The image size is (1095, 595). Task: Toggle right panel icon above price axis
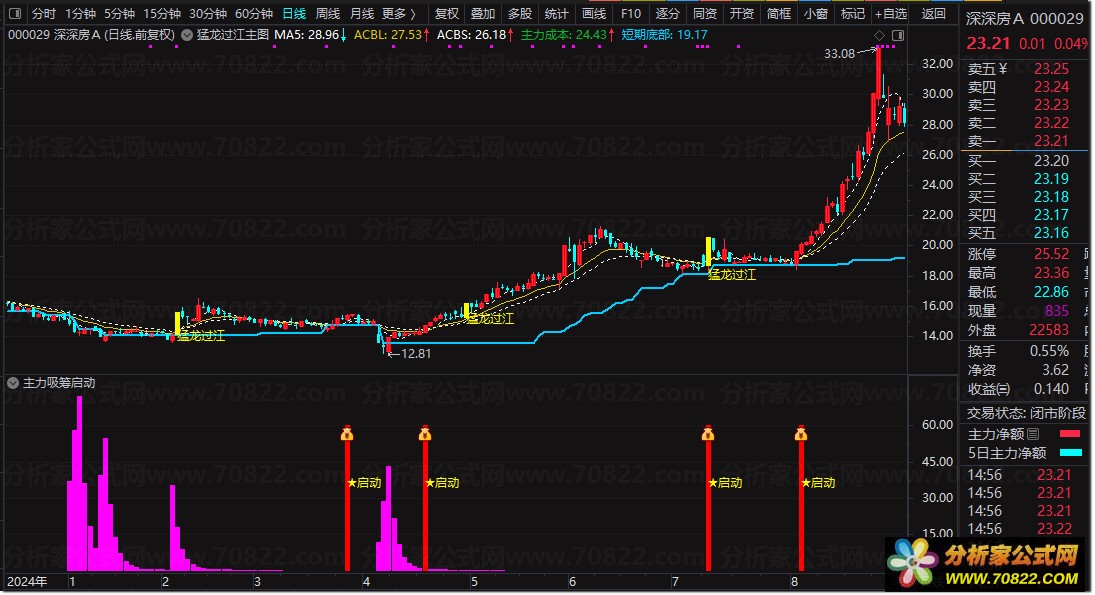(x=898, y=35)
